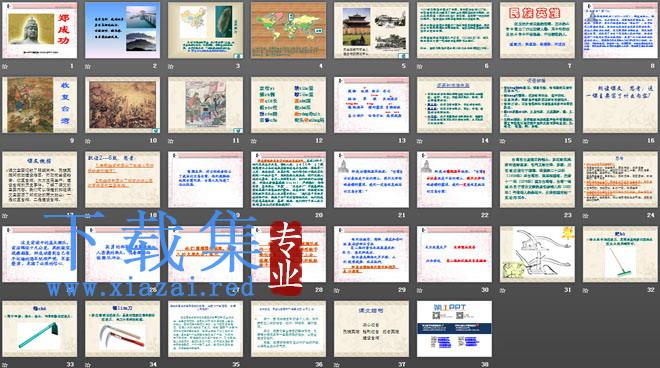The image size is (660, 368).
Task: Click the animation star icon below slide 6
Action: pos(420,67)
